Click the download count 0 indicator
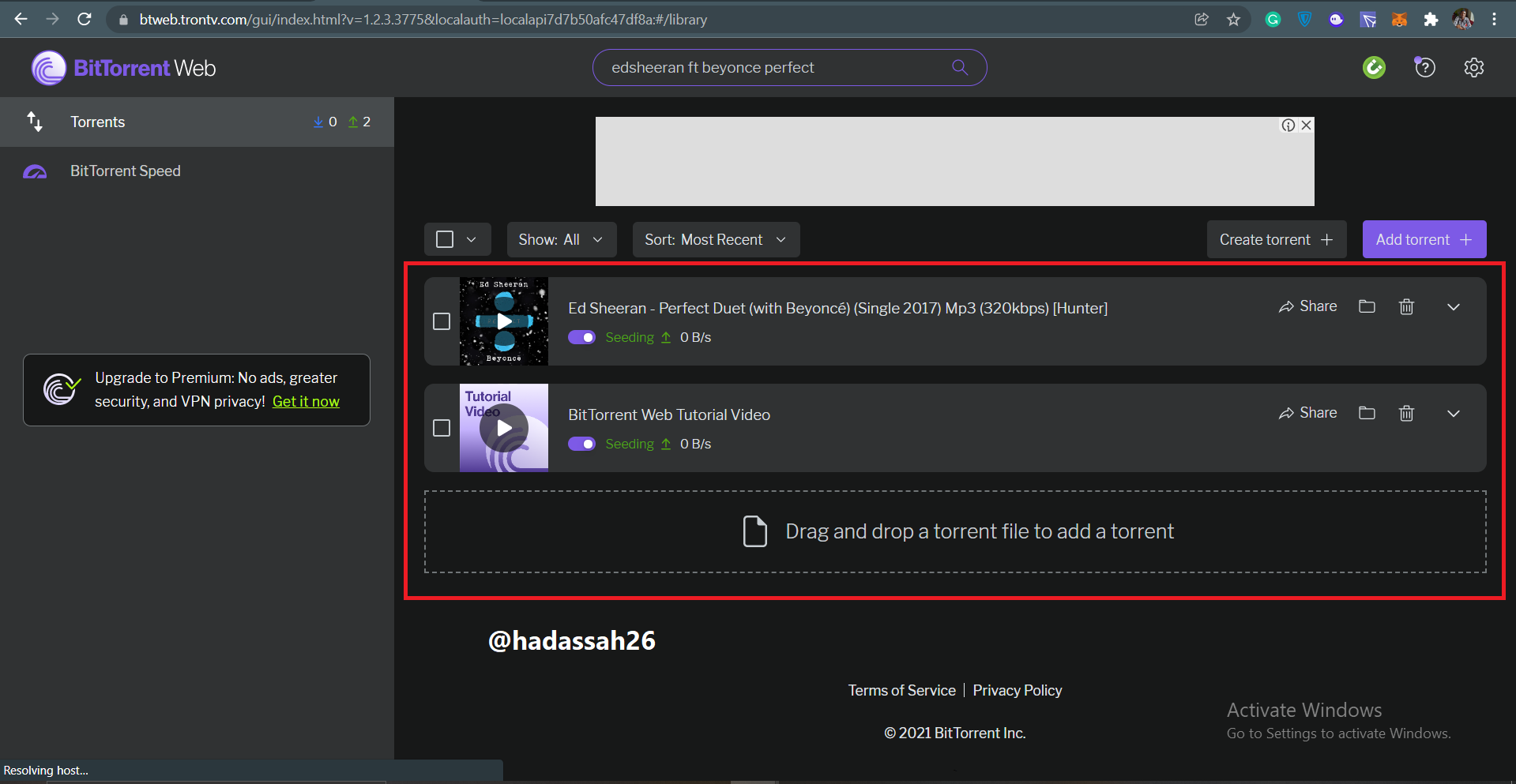Image resolution: width=1516 pixels, height=784 pixels. pyautogui.click(x=325, y=122)
